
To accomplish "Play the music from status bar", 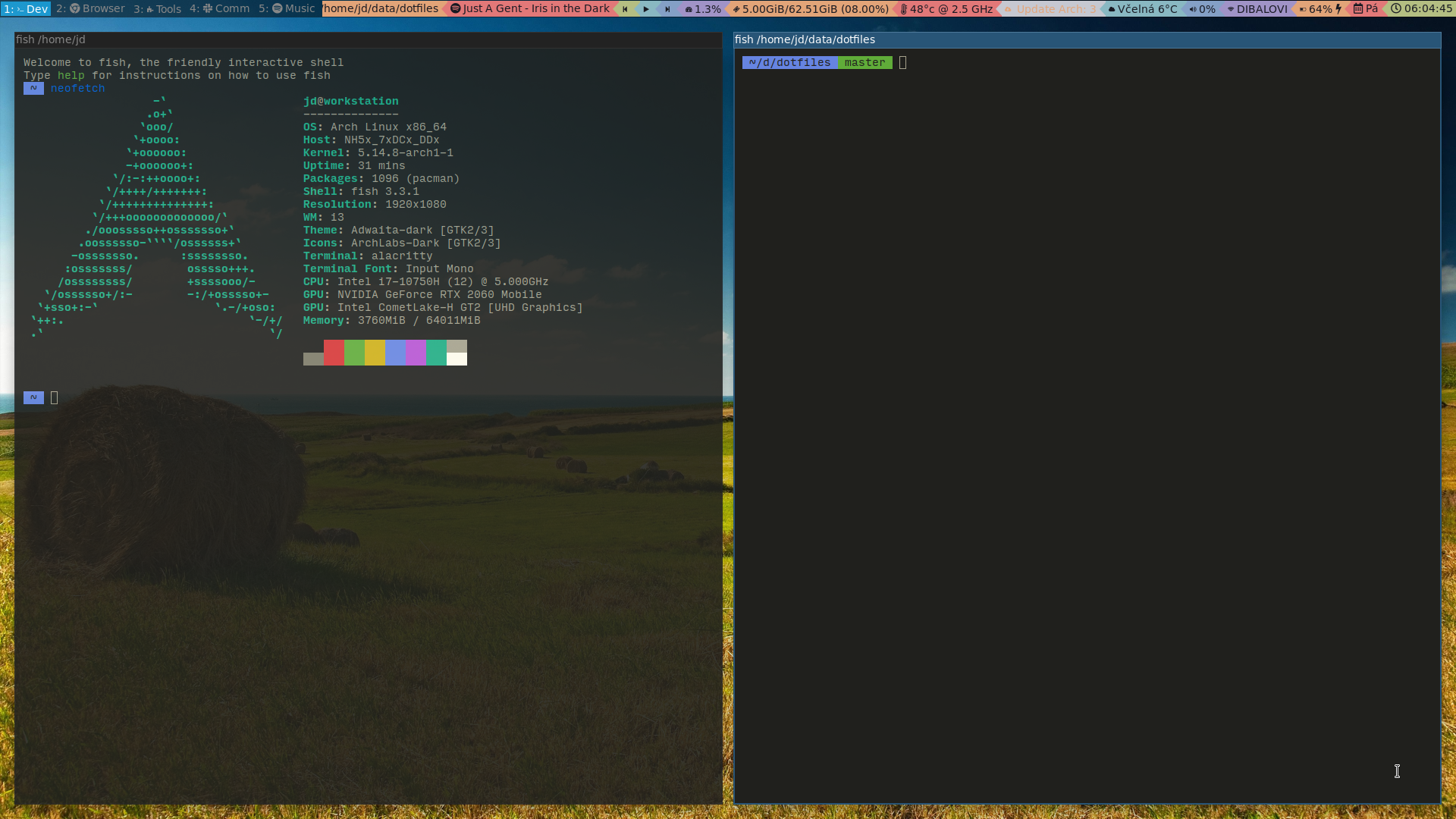I will 646,9.
